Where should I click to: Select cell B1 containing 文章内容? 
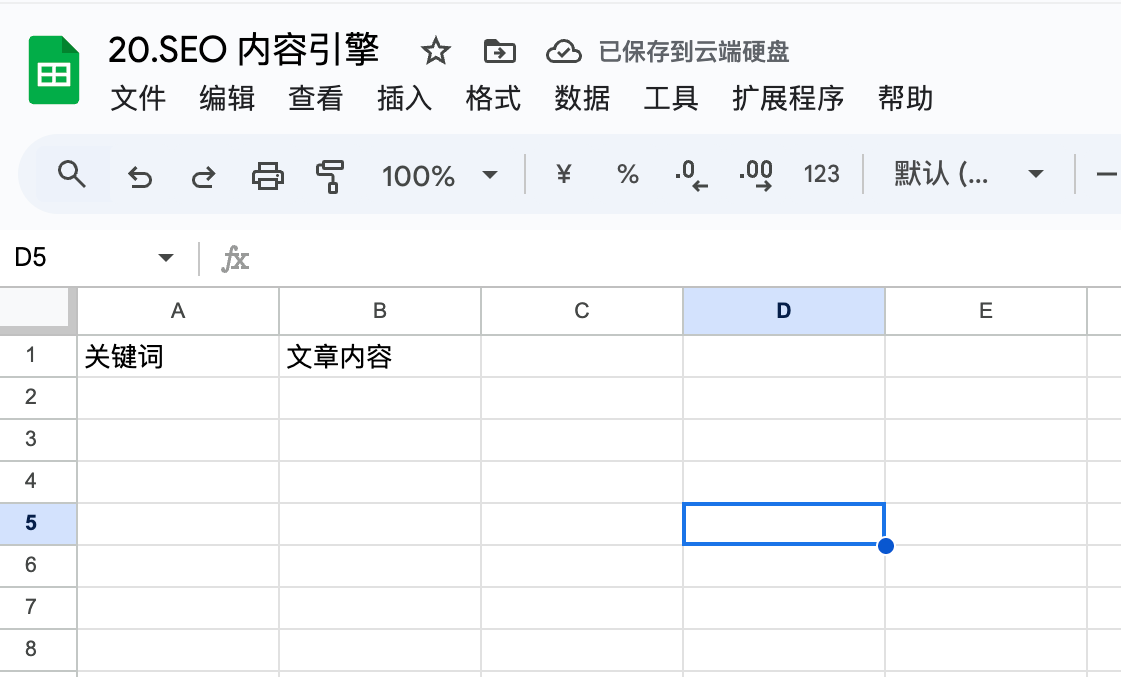coord(380,356)
